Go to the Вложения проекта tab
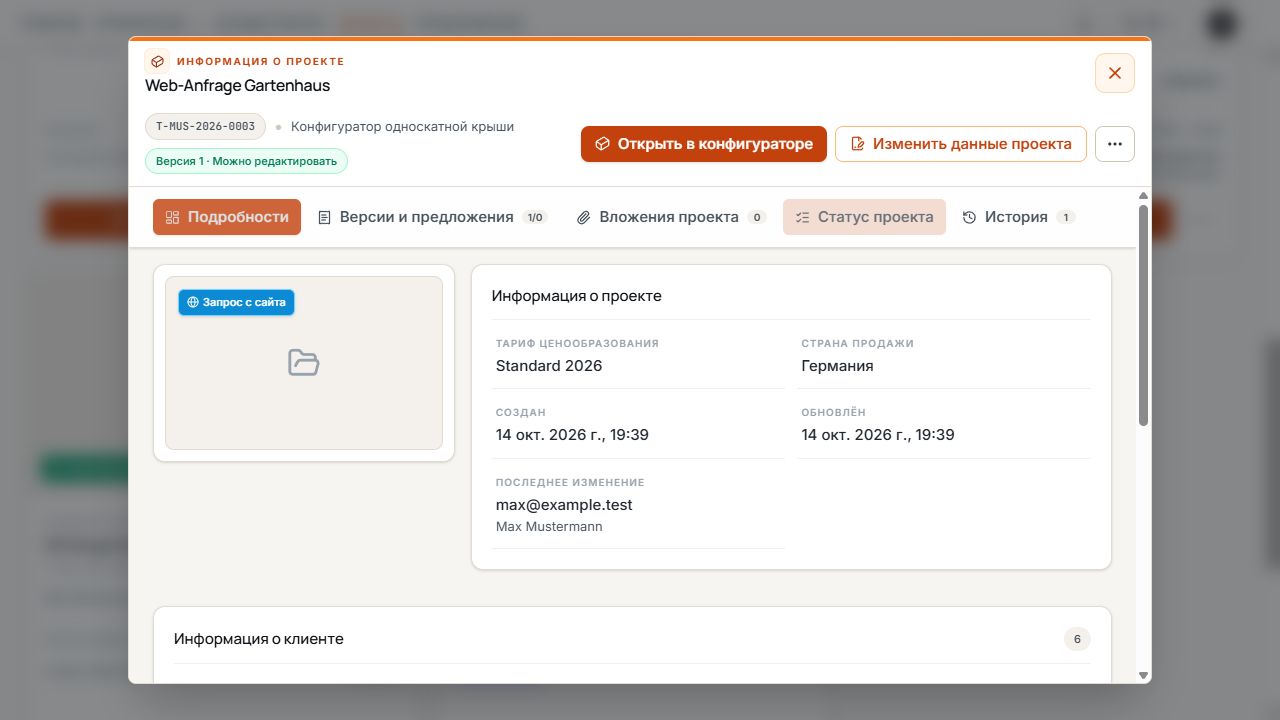1280x720 pixels. click(672, 217)
